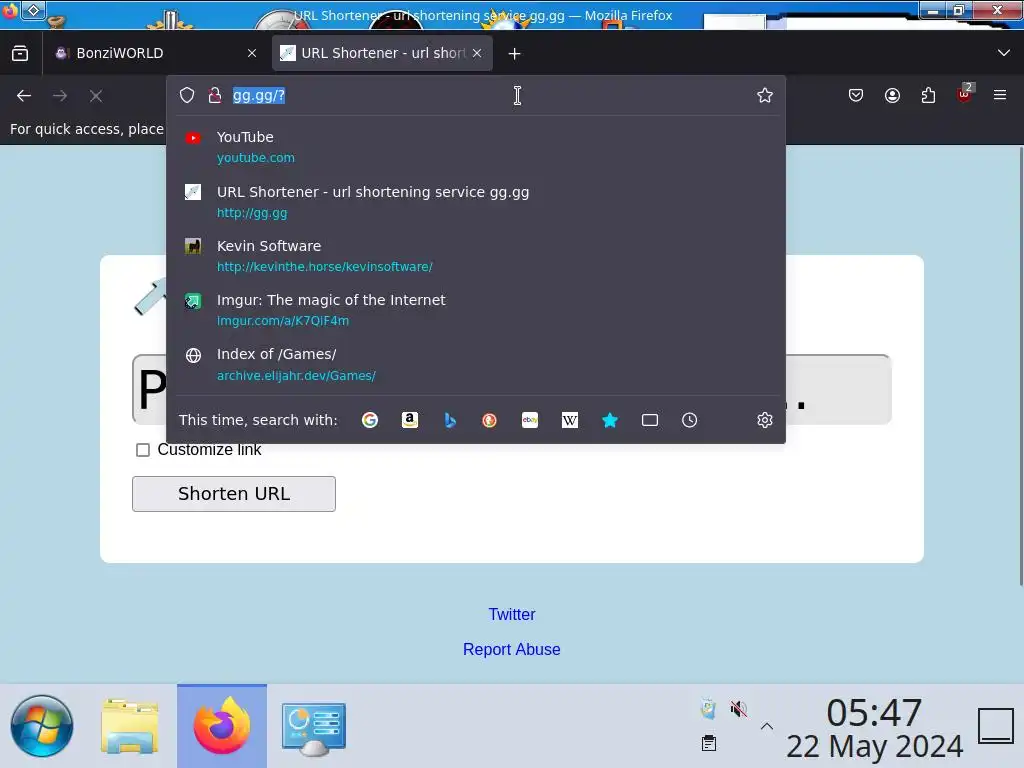Search this time with eBay

pyautogui.click(x=530, y=420)
